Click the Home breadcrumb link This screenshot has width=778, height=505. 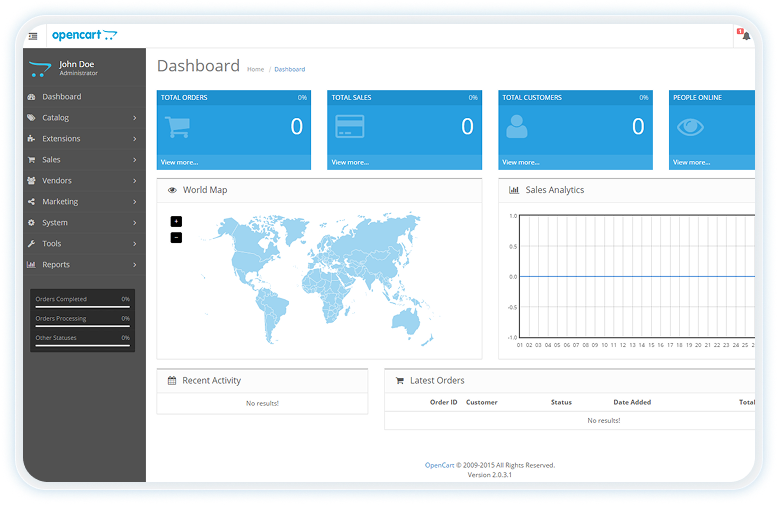255,69
